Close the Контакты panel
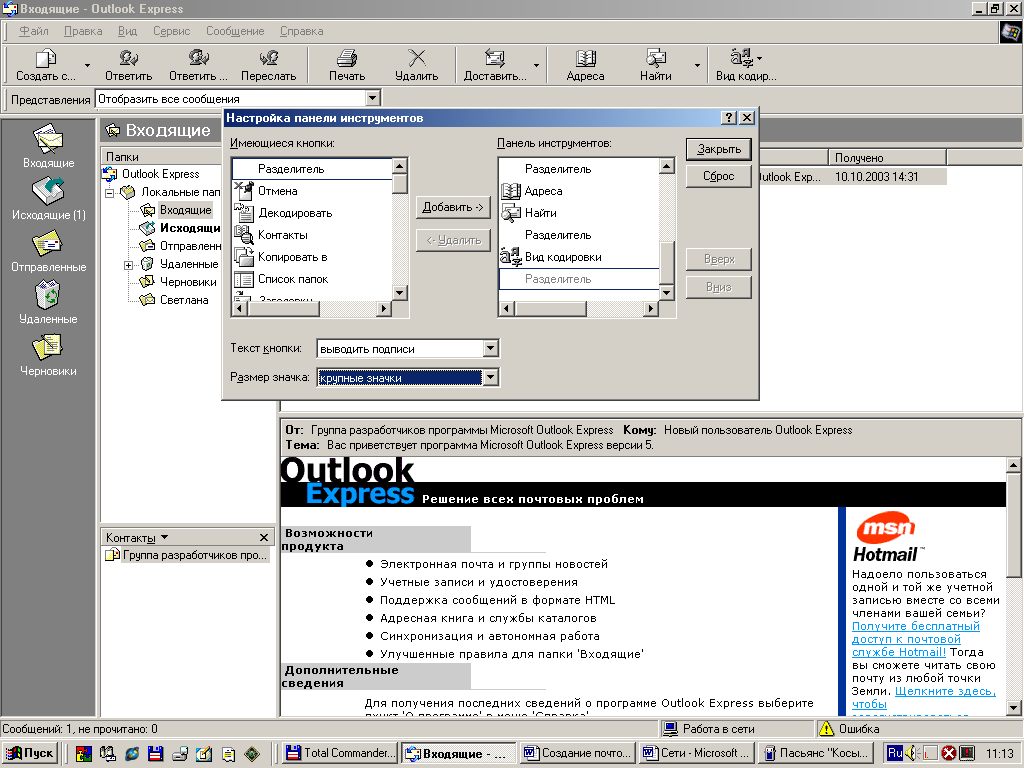Image resolution: width=1024 pixels, height=768 pixels. pos(264,537)
